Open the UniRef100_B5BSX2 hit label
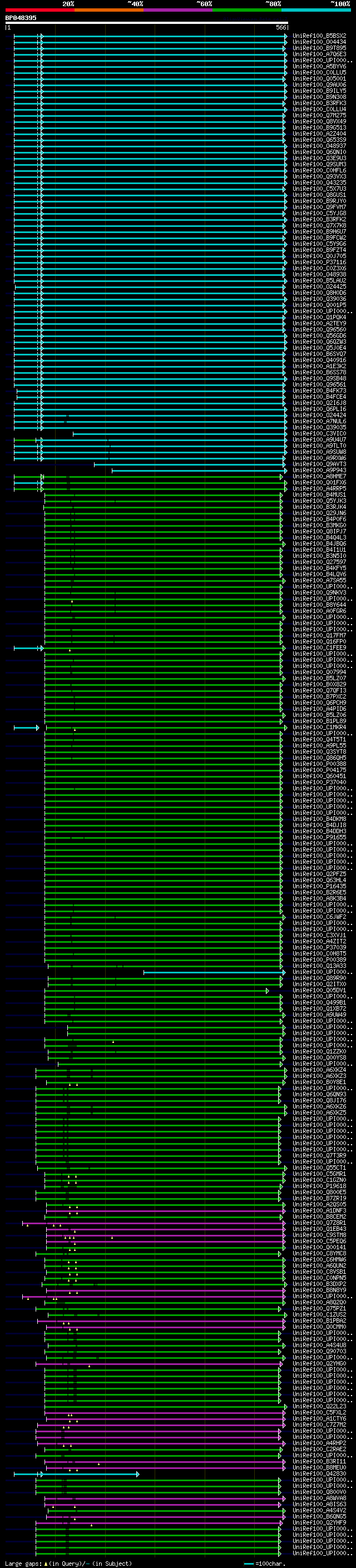The height and width of the screenshot is (1568, 356). click(319, 36)
